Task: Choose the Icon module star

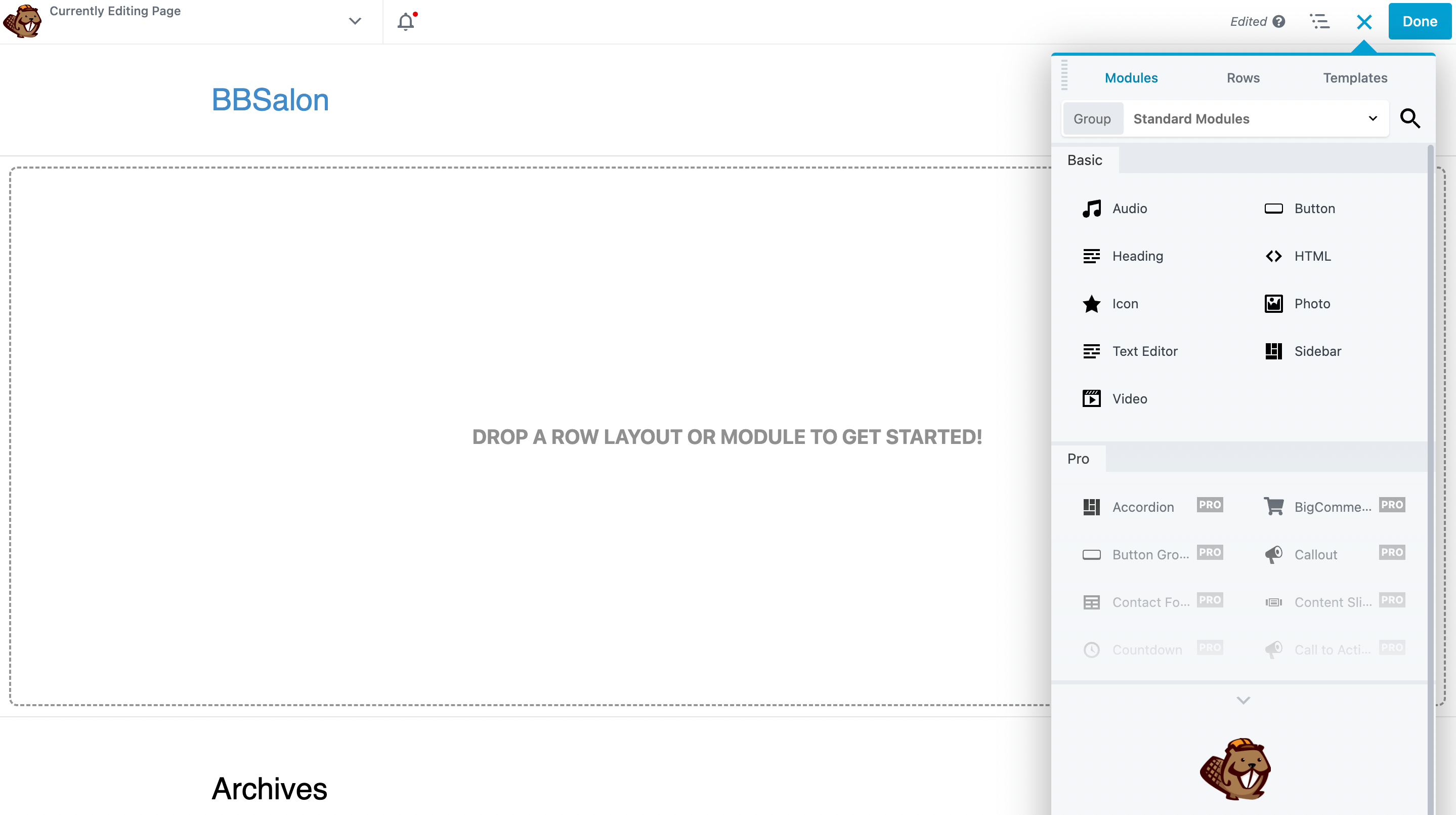Action: tap(1091, 304)
